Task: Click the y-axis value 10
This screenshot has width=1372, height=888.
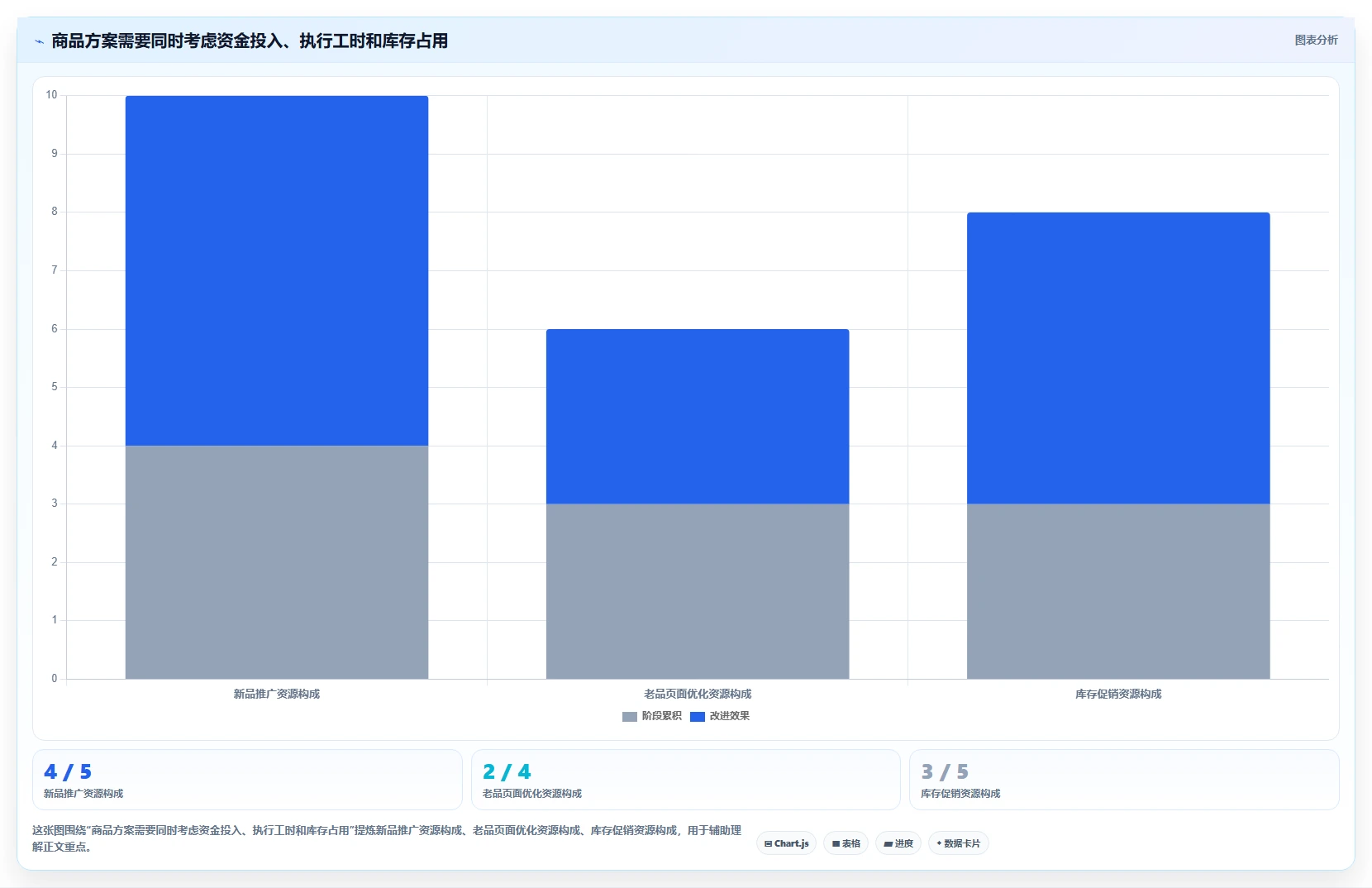Action: (51, 95)
